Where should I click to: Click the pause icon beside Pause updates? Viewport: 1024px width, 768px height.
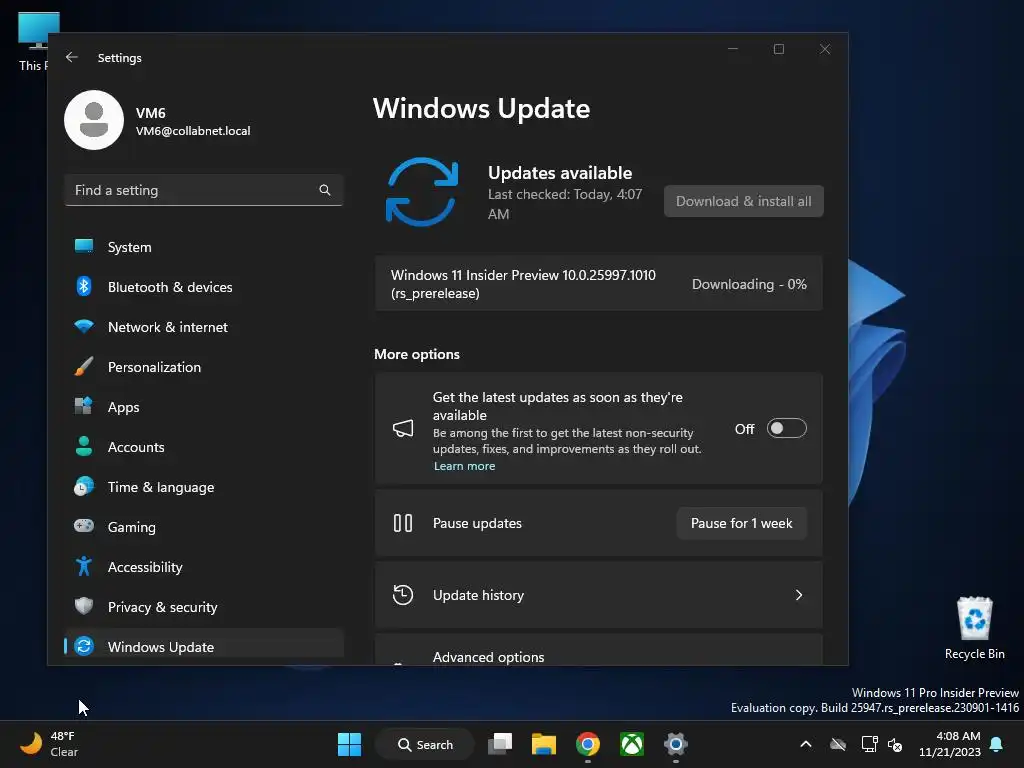click(403, 523)
